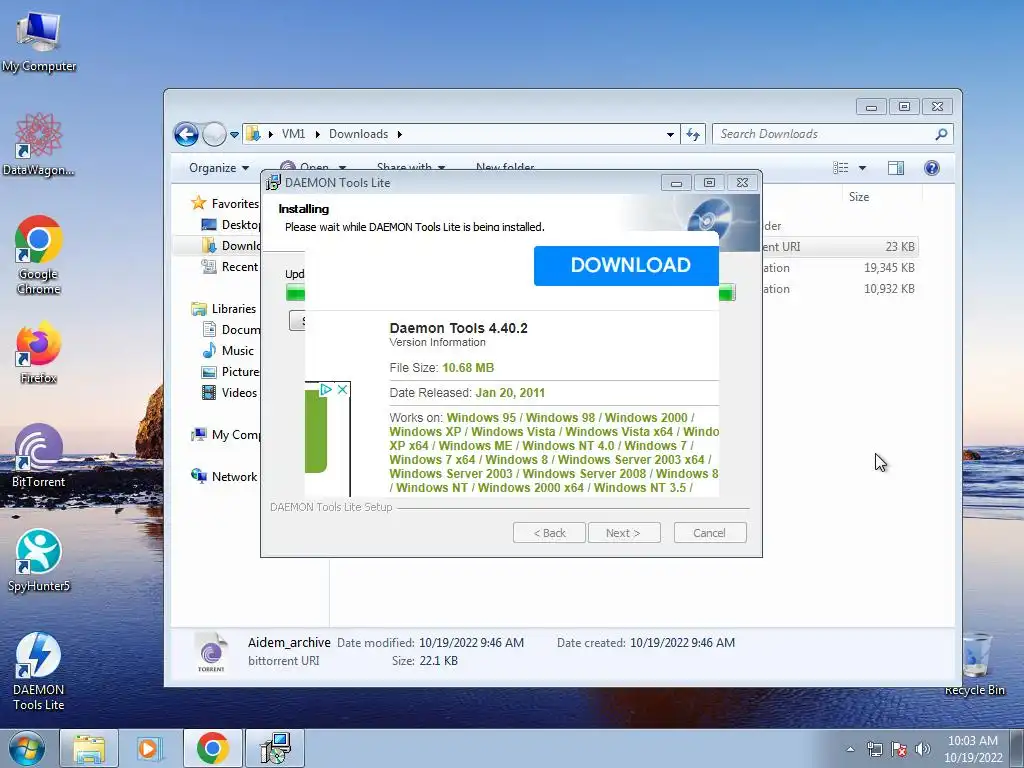Launch the Firefox desktop shortcut

pos(39,351)
